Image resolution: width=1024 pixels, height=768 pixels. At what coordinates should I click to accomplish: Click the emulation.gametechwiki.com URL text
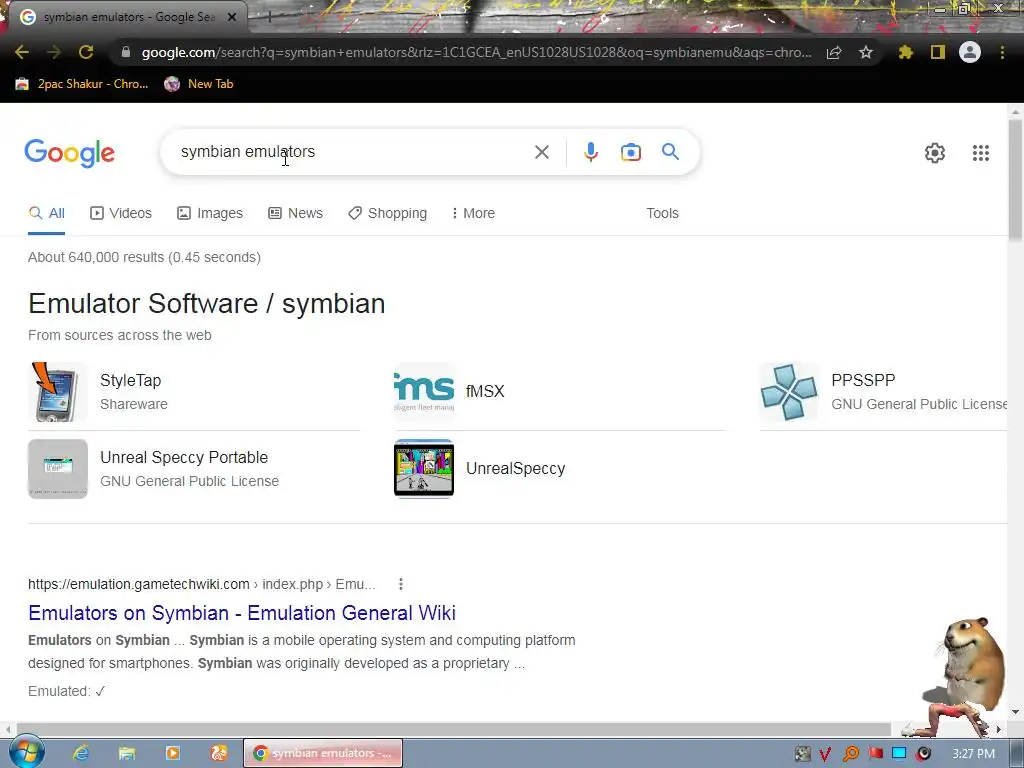tap(138, 584)
